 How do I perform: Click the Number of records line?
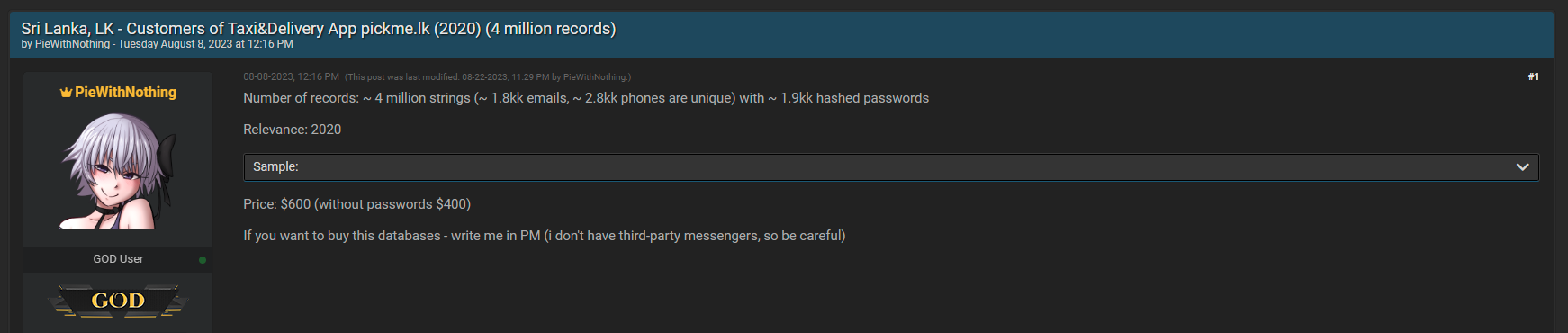pos(586,98)
